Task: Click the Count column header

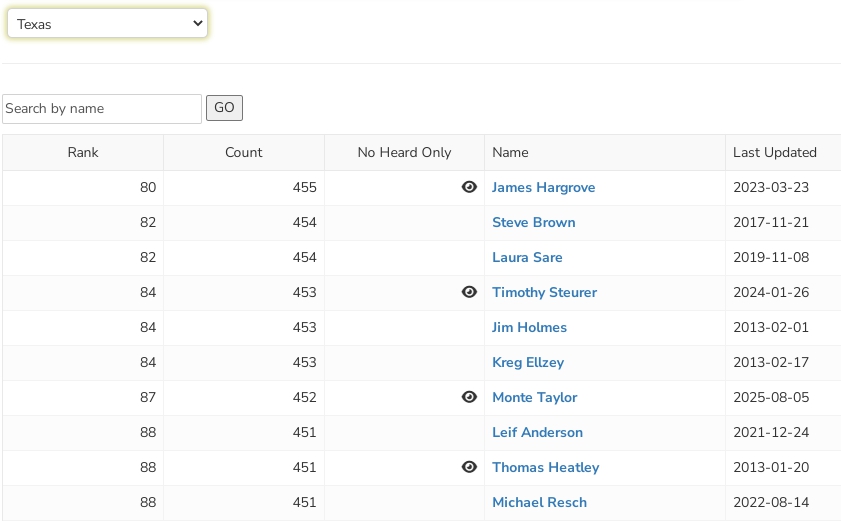Action: click(x=244, y=153)
